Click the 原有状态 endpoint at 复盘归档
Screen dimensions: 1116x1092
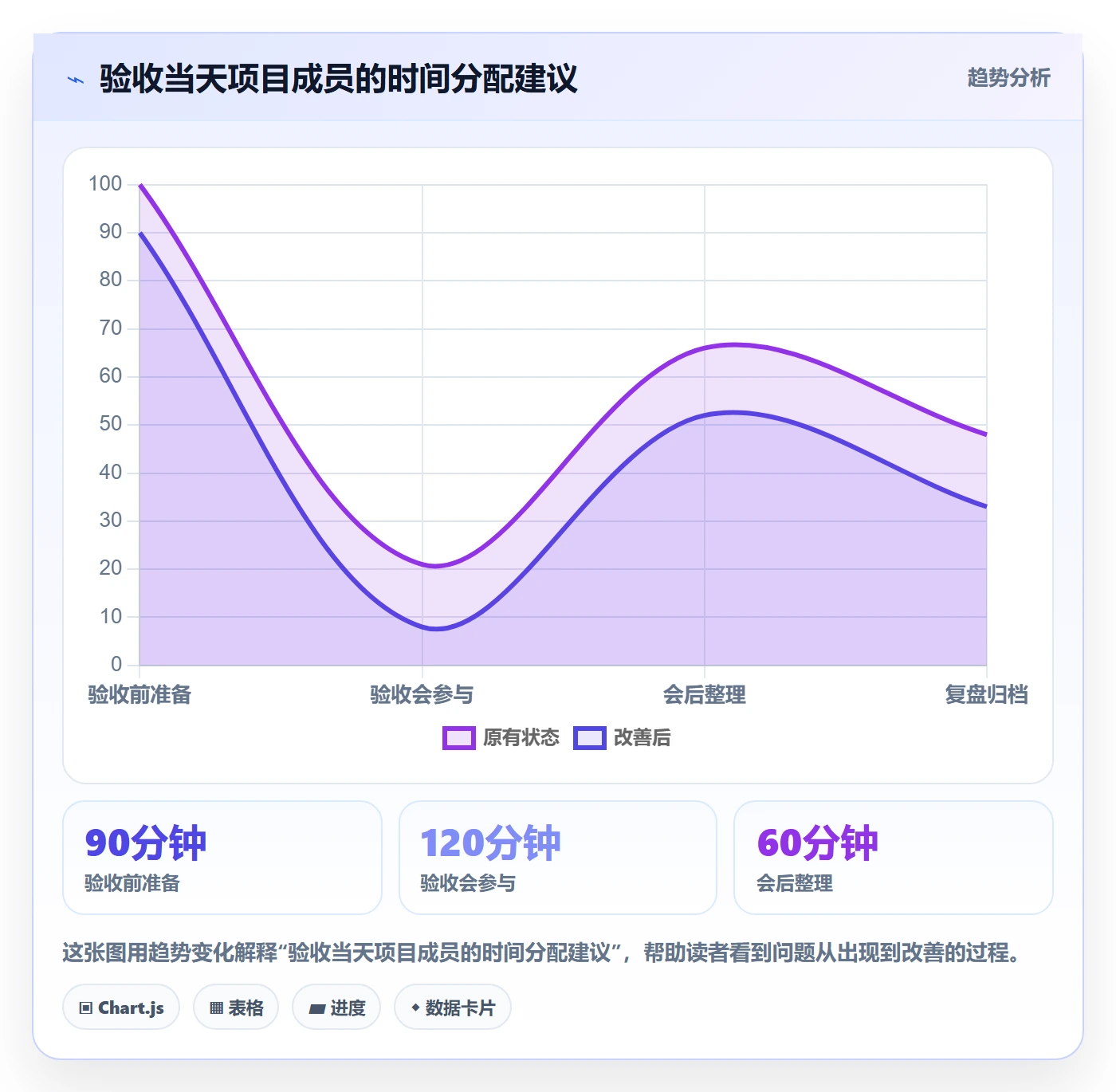986,434
